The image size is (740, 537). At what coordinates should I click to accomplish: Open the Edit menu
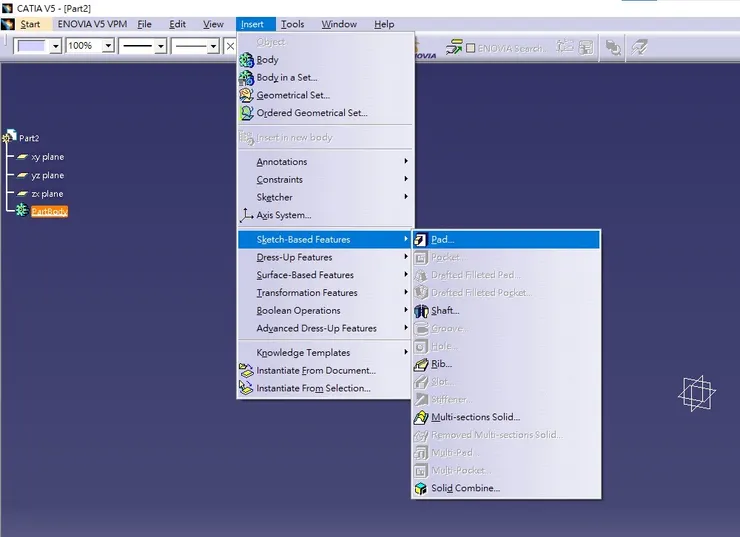coord(177,24)
